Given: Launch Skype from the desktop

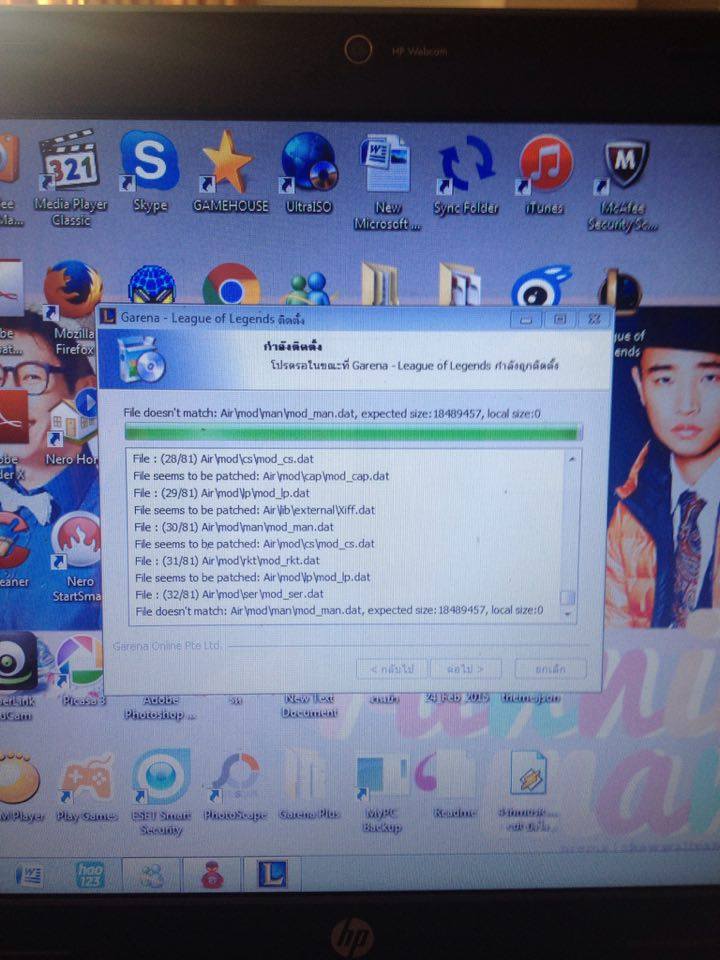Looking at the screenshot, I should coord(149,171).
